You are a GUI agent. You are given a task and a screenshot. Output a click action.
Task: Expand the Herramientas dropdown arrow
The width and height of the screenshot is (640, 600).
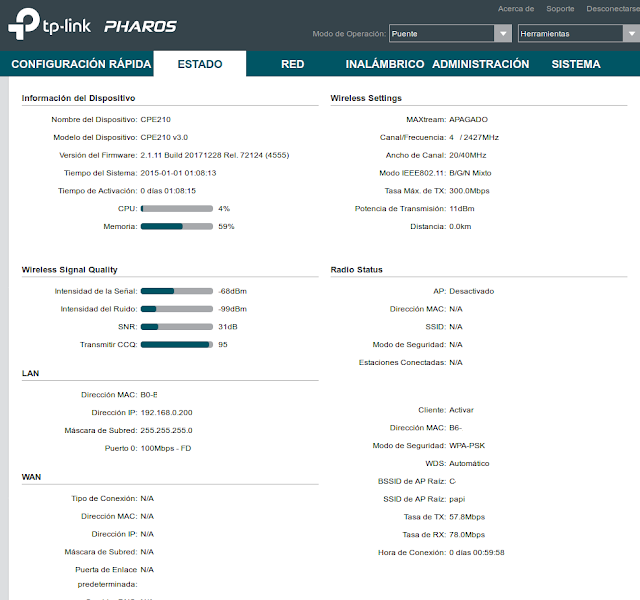(x=631, y=33)
